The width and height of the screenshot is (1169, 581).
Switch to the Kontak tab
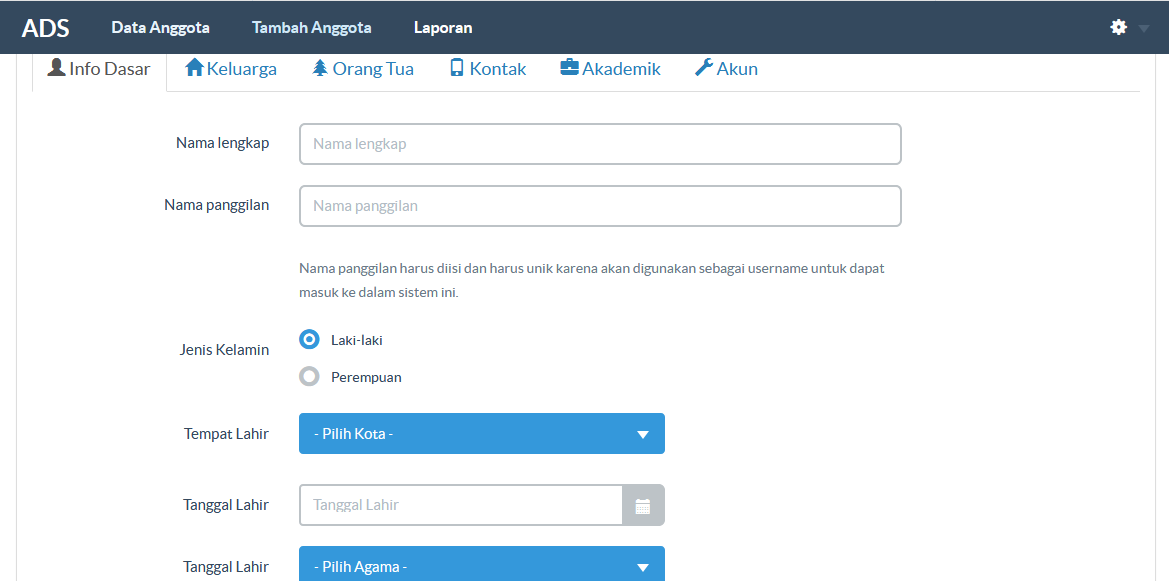click(487, 67)
